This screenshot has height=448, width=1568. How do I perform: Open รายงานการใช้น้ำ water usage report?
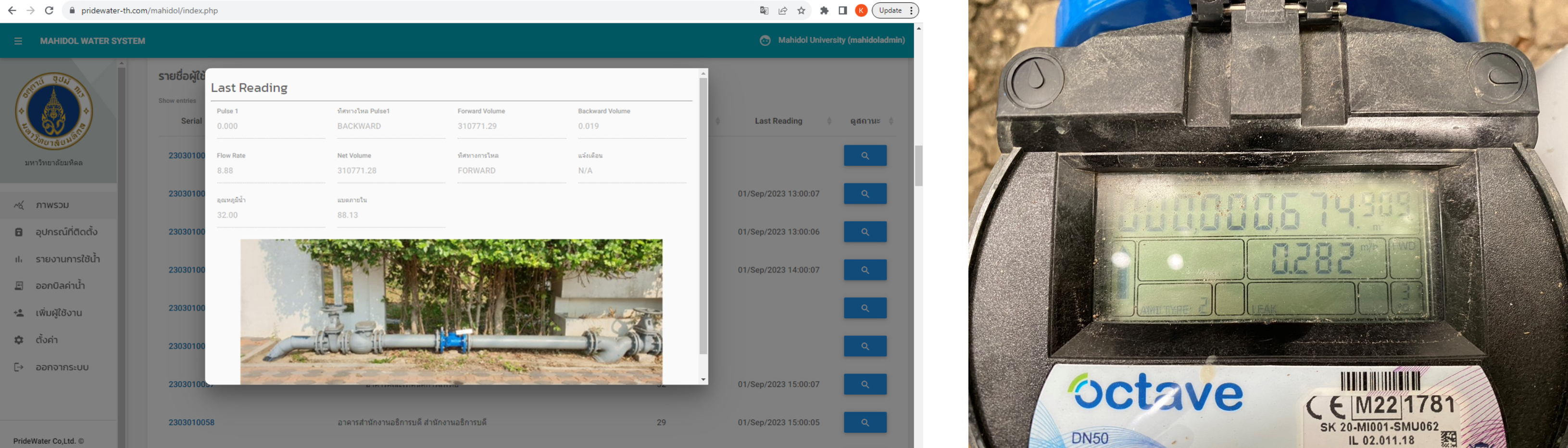[68, 259]
